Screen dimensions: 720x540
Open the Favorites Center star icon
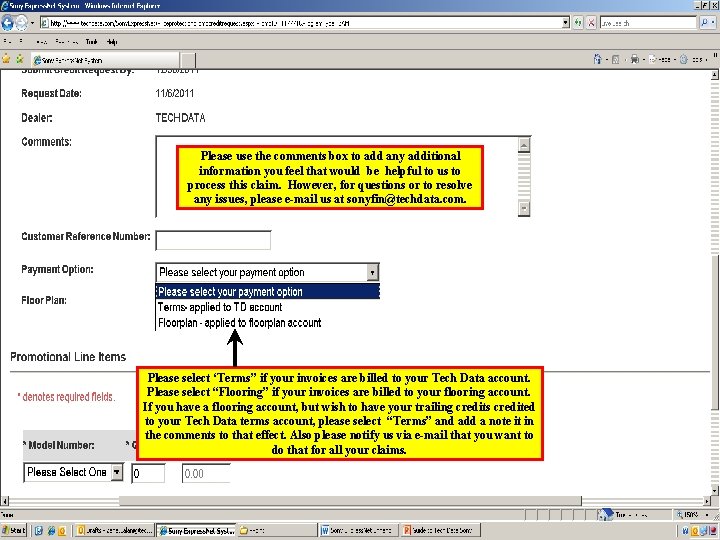click(6, 59)
